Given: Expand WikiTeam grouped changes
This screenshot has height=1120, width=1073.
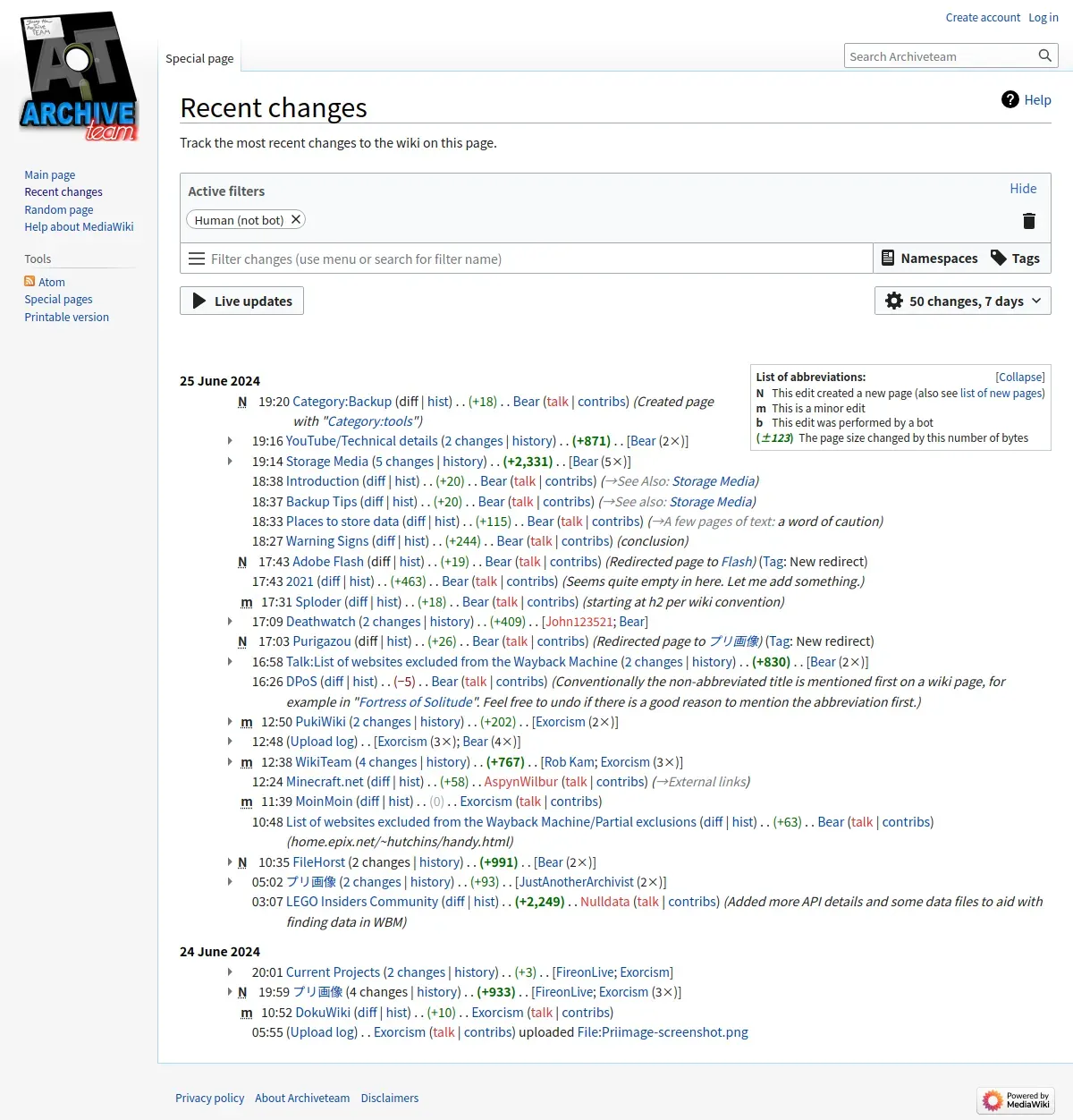Looking at the screenshot, I should 230,762.
